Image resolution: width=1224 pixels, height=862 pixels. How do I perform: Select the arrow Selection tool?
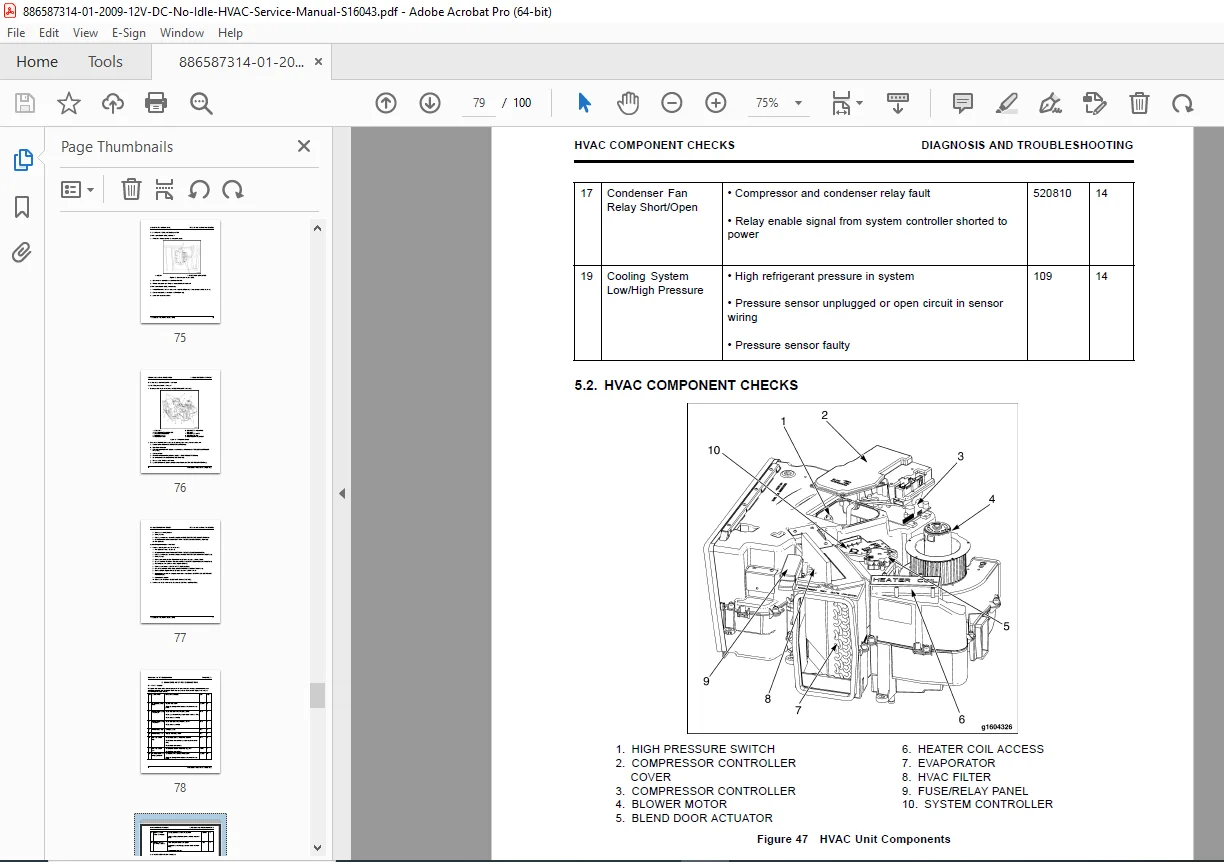coord(585,103)
